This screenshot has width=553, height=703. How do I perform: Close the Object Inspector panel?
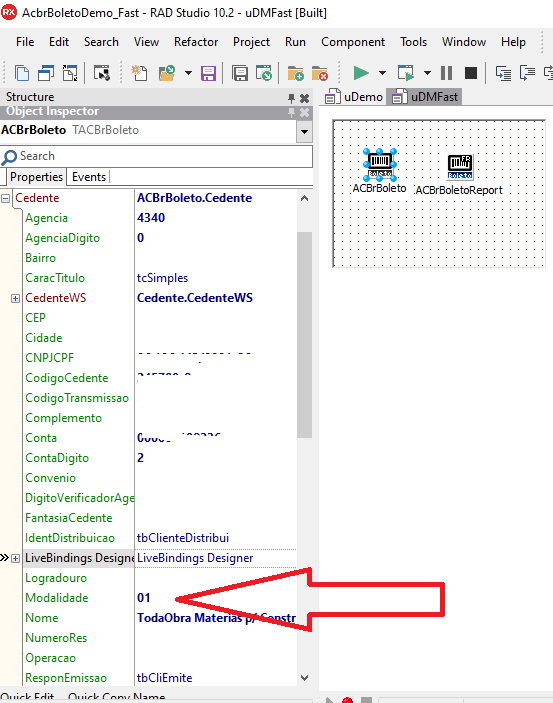pyautogui.click(x=305, y=112)
